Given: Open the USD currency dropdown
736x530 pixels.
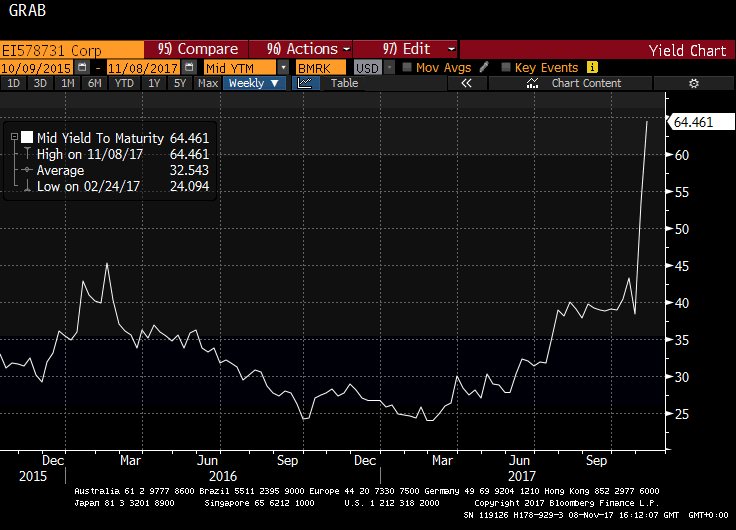Looking at the screenshot, I should tap(389, 68).
